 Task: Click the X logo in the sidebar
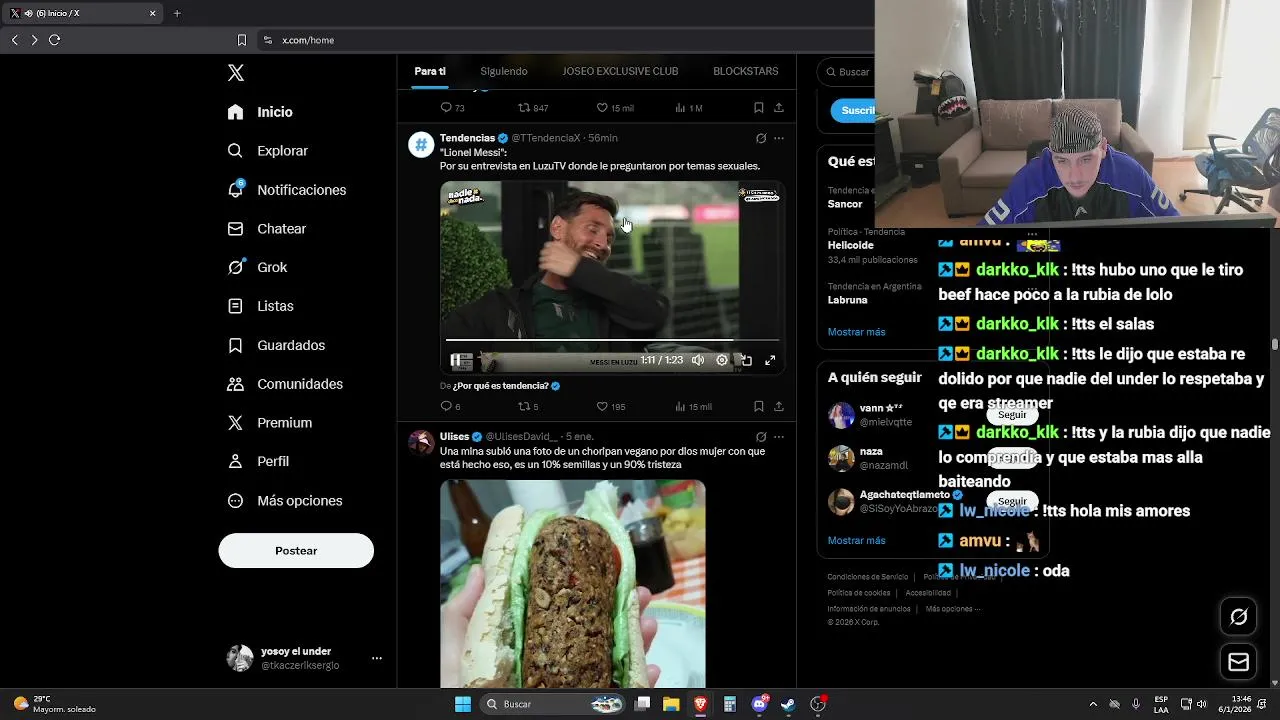pyautogui.click(x=236, y=73)
